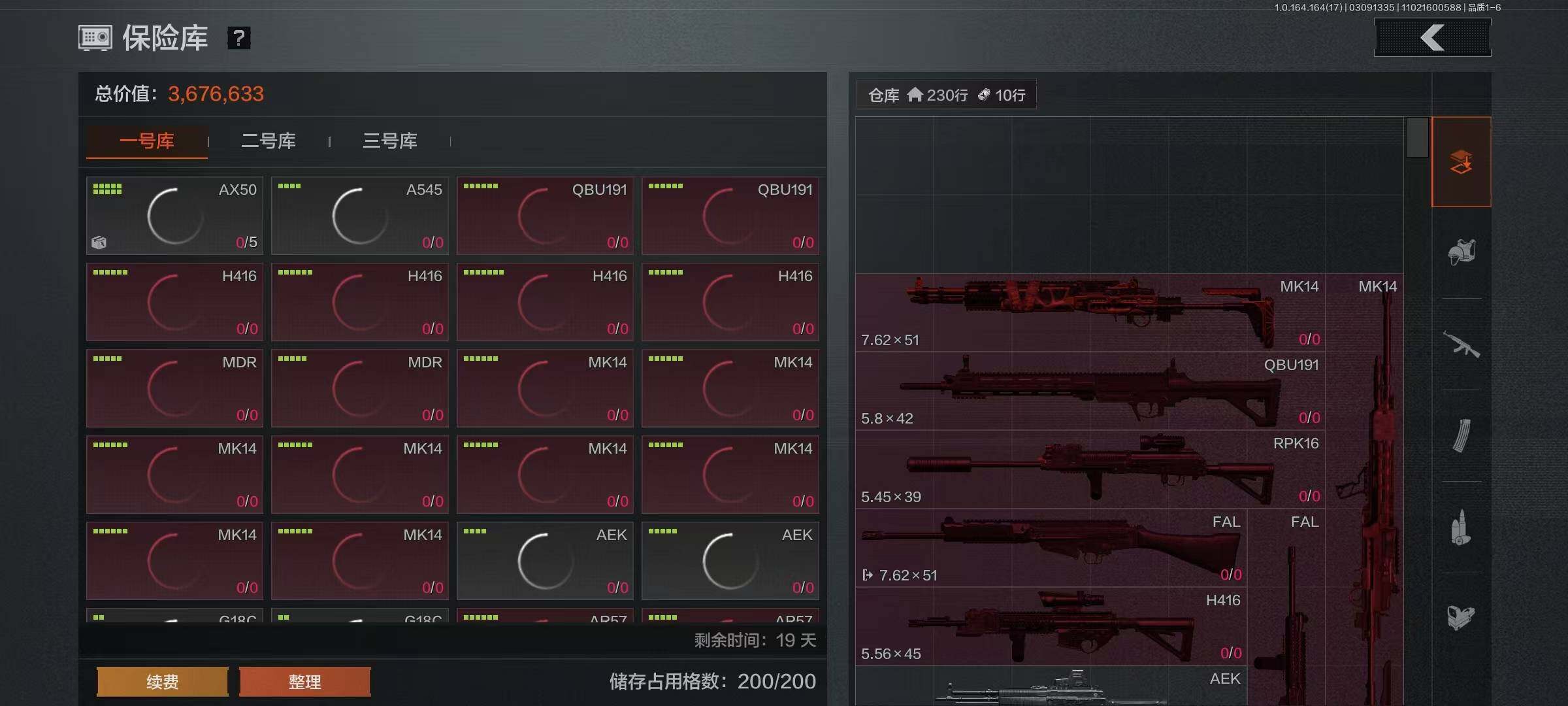Open the 三号库 tab
The image size is (1568, 706).
click(390, 141)
